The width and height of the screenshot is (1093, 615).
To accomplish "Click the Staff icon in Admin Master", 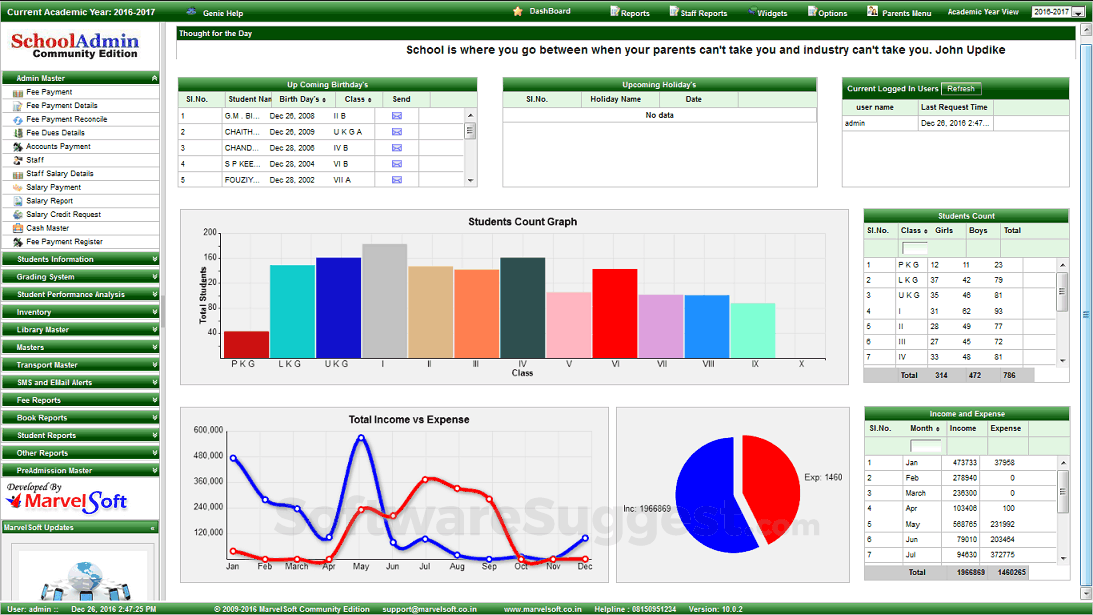I will click(x=18, y=160).
